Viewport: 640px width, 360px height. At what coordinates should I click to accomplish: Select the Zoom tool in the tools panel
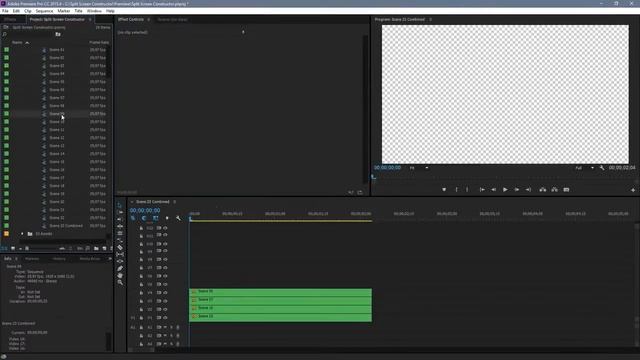point(120,282)
